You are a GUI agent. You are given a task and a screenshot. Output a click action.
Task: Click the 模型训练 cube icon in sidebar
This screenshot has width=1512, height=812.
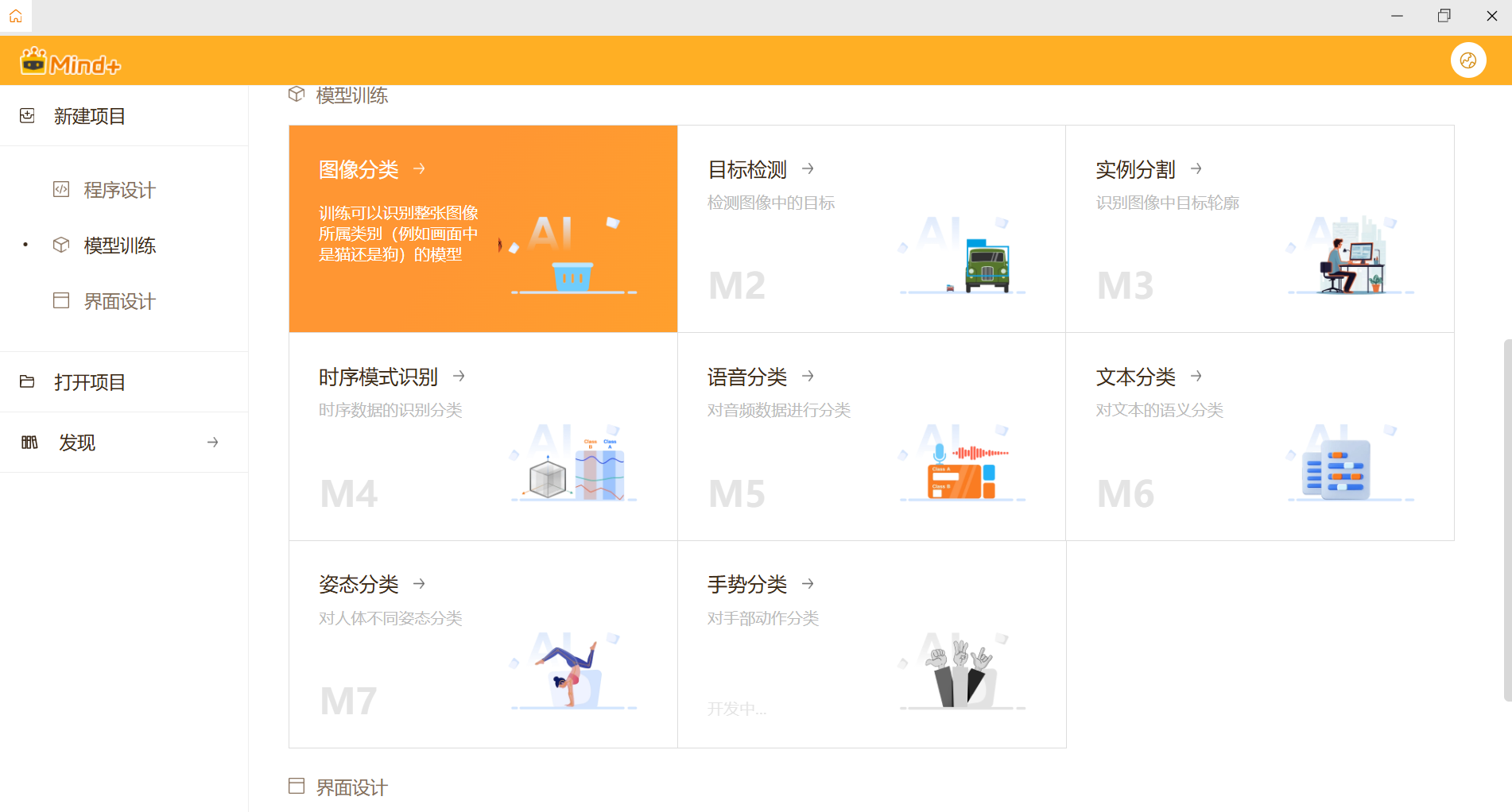click(61, 245)
